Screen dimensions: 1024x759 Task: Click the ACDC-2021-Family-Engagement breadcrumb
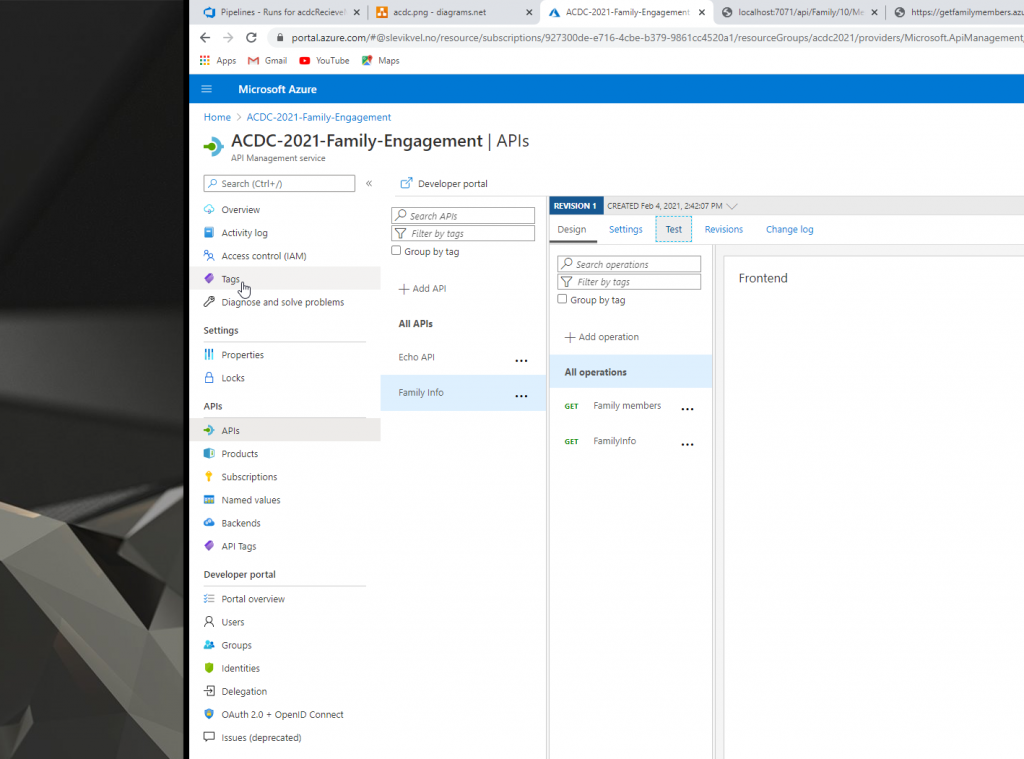pos(319,117)
